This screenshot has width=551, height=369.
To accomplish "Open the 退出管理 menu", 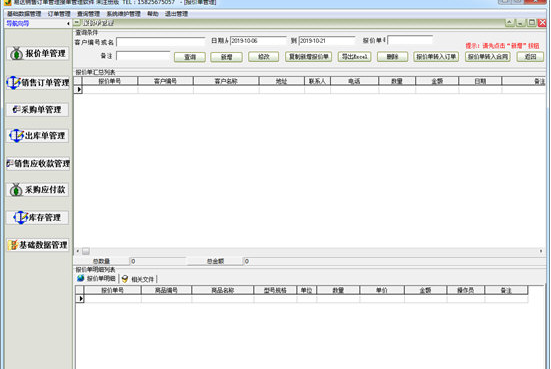I will (x=176, y=14).
